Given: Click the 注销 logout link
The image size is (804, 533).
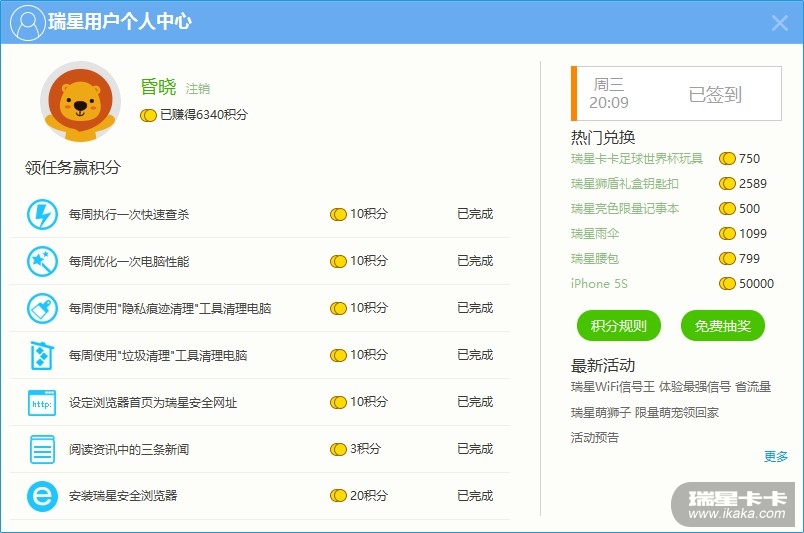Looking at the screenshot, I should [x=198, y=89].
